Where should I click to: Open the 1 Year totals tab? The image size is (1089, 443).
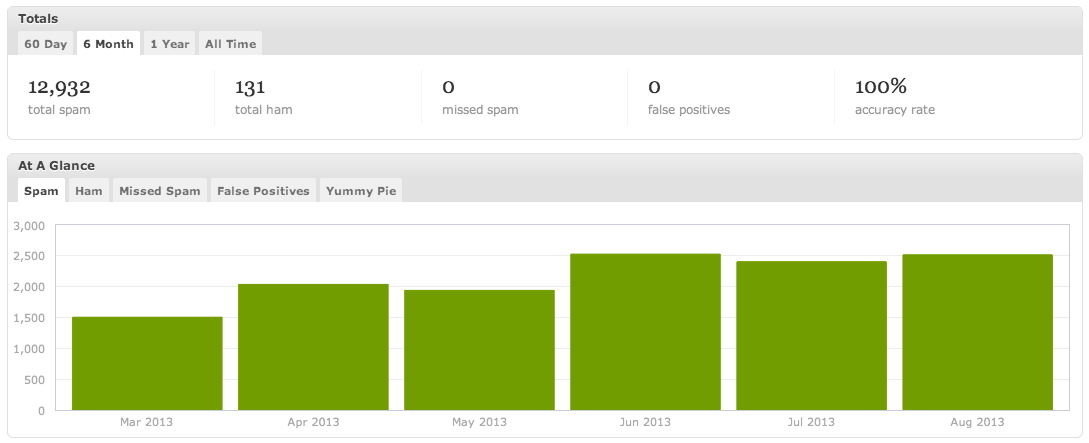[169, 44]
